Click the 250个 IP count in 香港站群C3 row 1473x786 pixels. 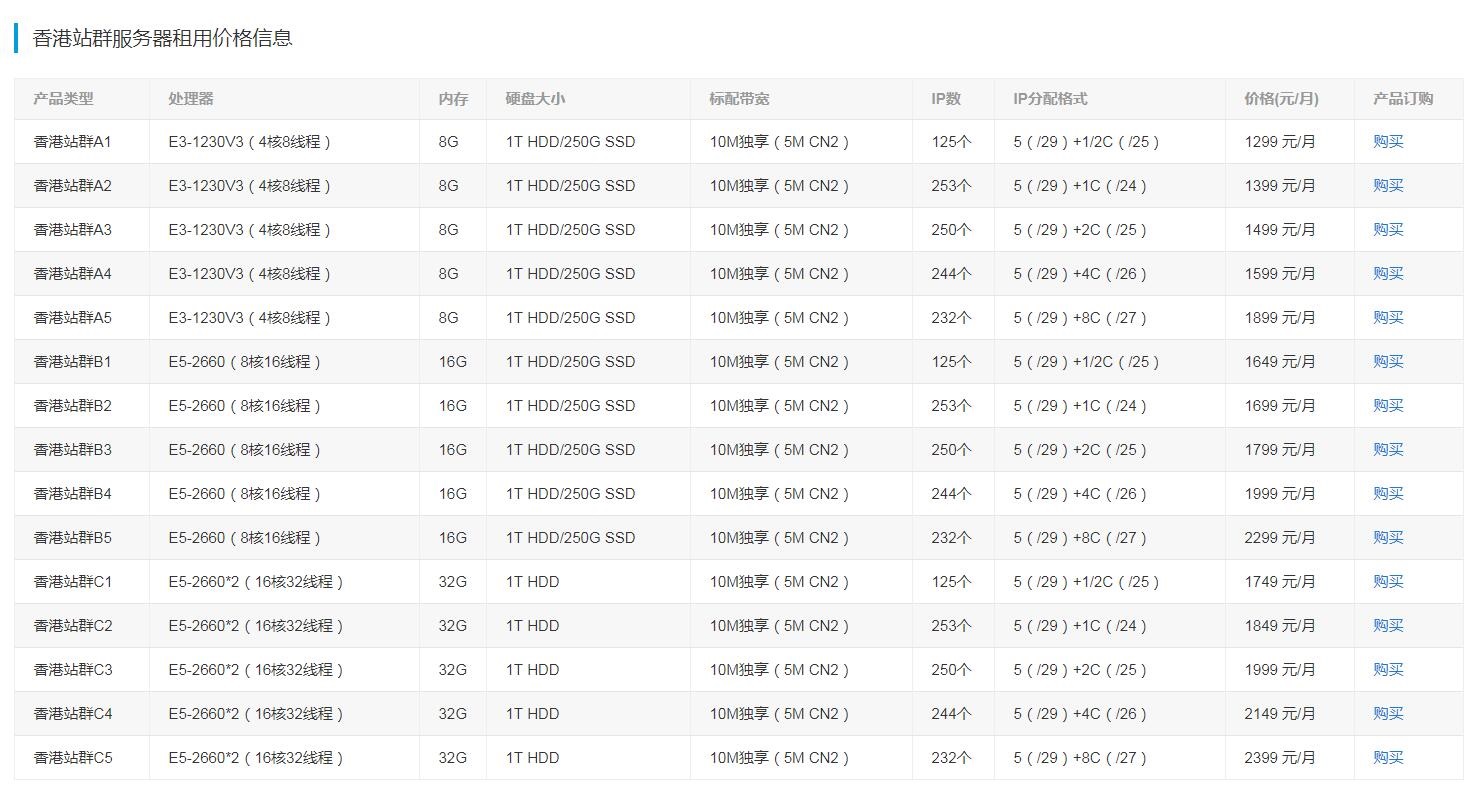pyautogui.click(x=951, y=670)
